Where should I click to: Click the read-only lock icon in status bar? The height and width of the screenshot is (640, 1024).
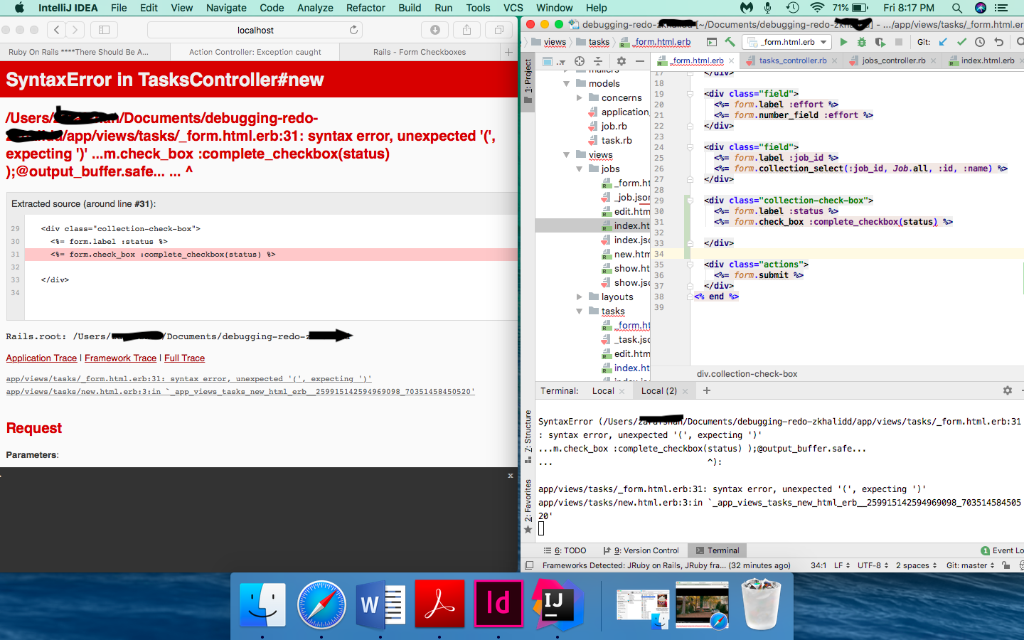(x=1006, y=566)
